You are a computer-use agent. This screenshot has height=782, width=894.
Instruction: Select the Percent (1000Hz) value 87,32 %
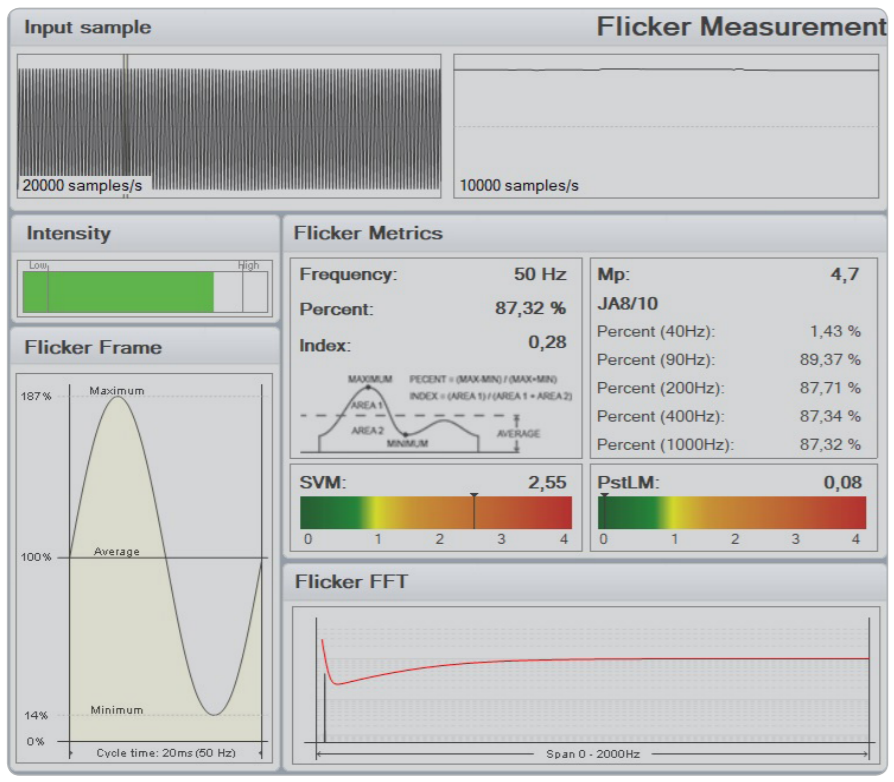[x=830, y=445]
